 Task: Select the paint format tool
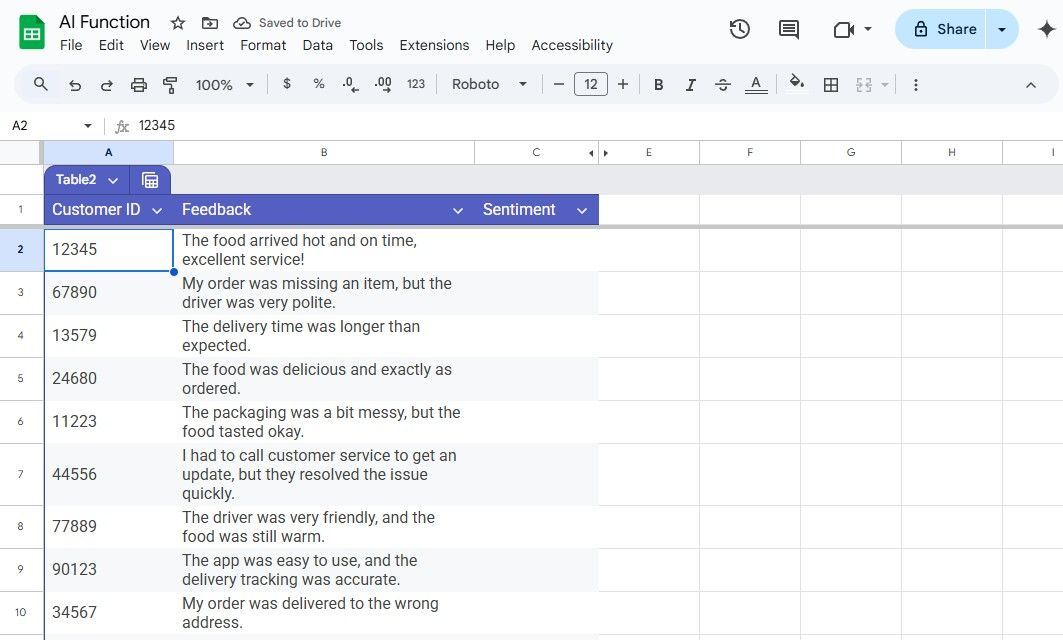[x=170, y=84]
